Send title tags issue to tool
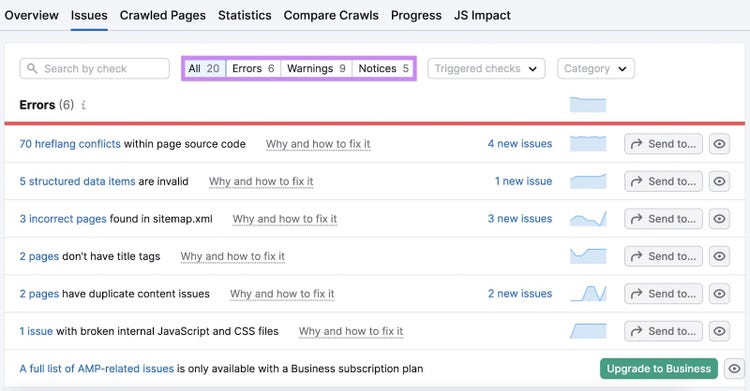 663,257
